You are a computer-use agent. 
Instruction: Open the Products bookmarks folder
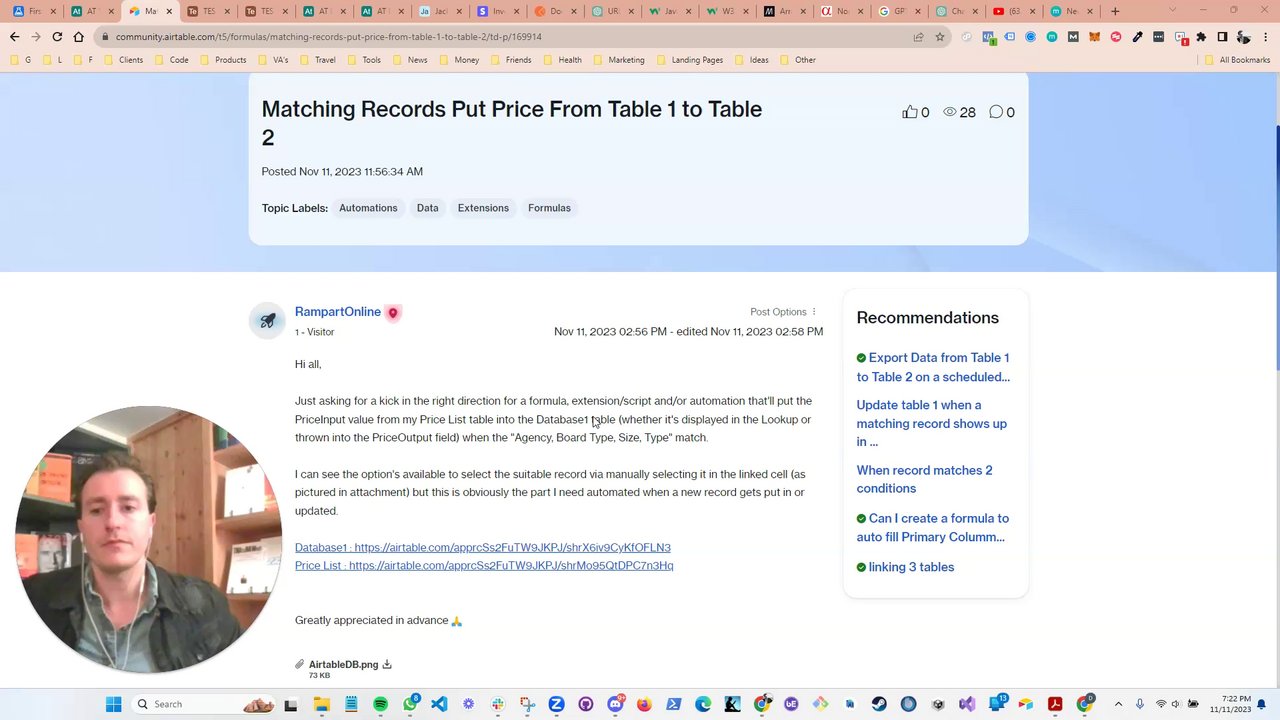coord(223,60)
